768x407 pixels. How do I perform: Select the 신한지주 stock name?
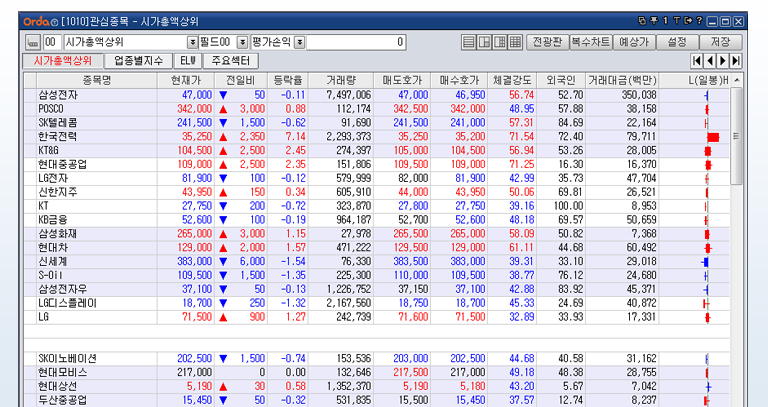(58, 192)
